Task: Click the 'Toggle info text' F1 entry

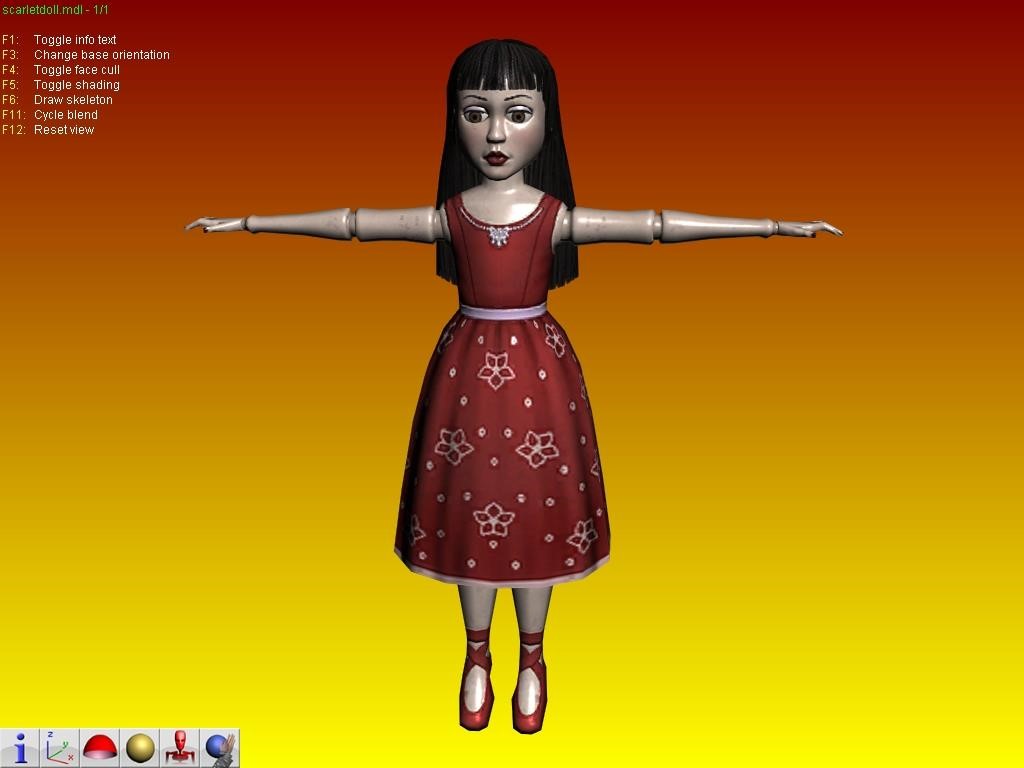Action: click(x=75, y=40)
